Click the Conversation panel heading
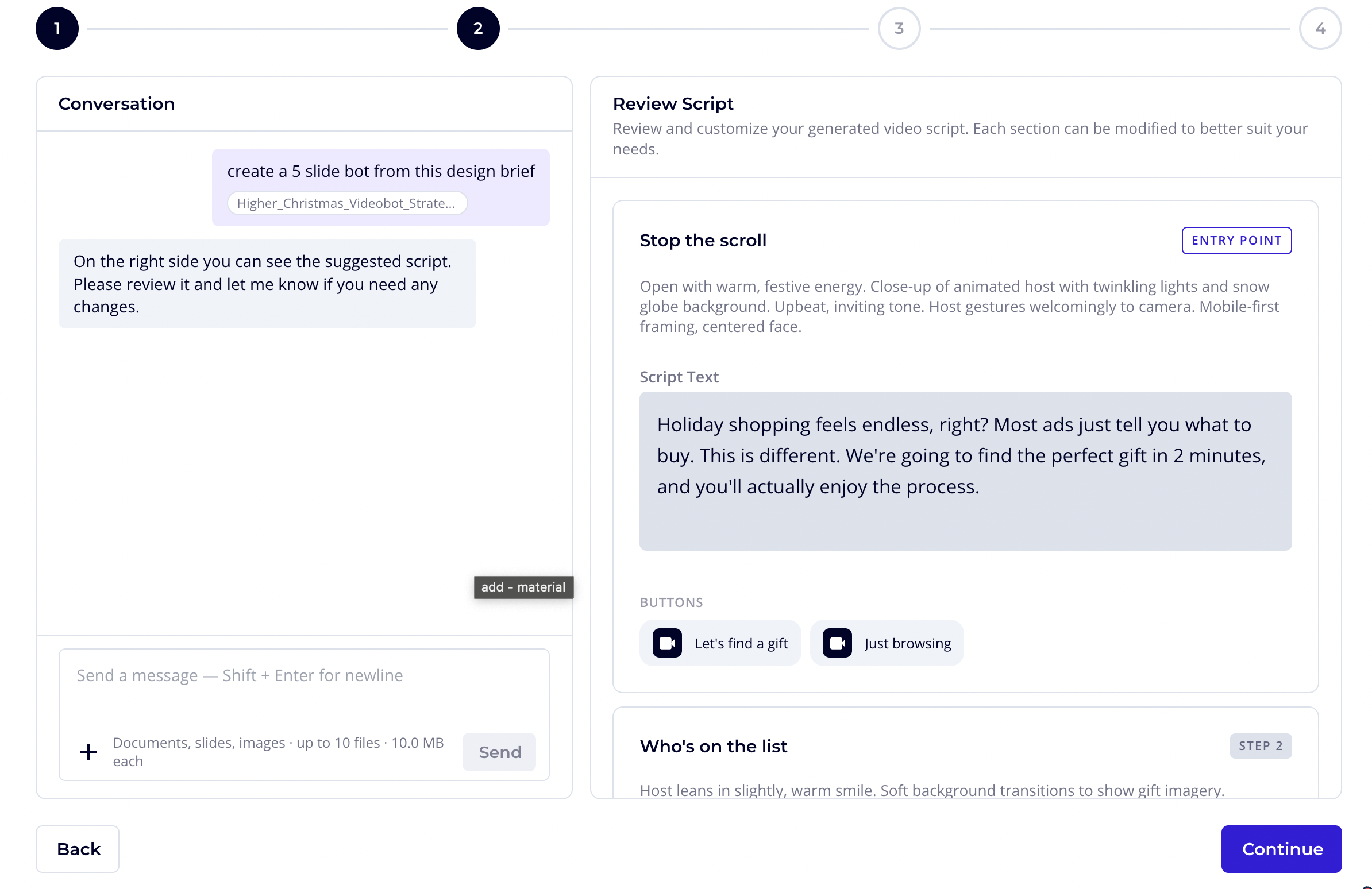 coord(117,103)
